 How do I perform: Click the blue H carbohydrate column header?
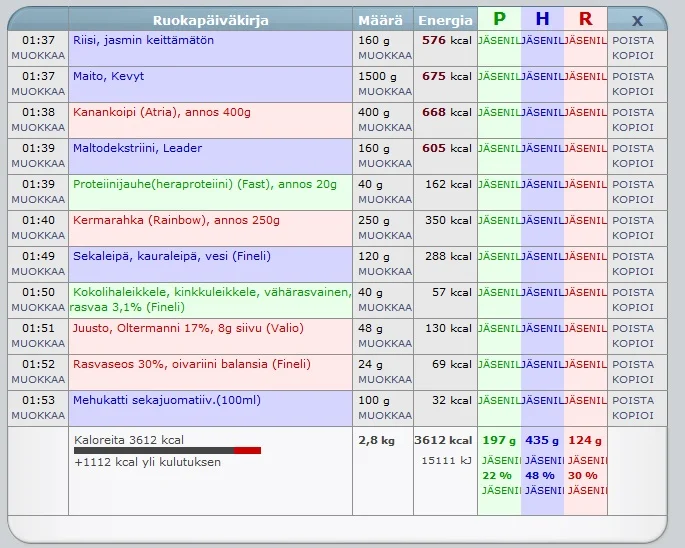542,19
